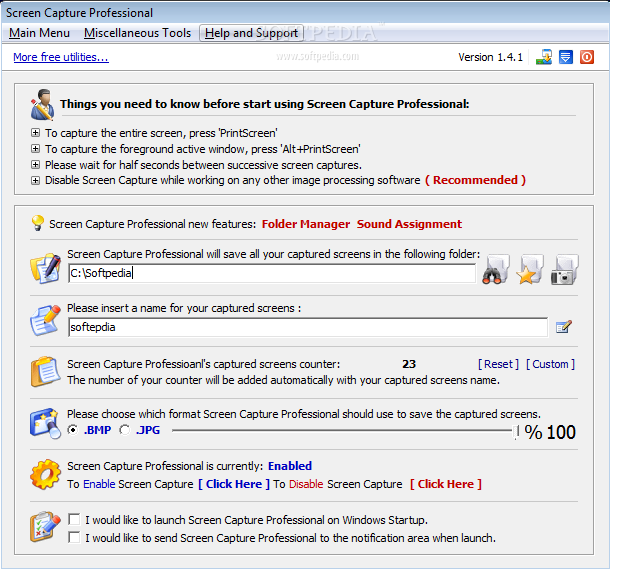Click the blue send-to-tray icon
The image size is (637, 573).
click(x=566, y=57)
